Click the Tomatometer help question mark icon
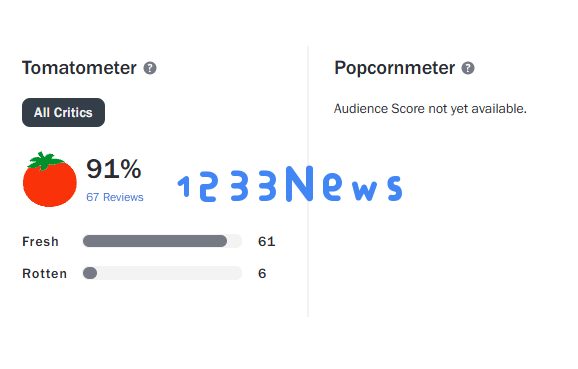Image resolution: width=578 pixels, height=369 pixels. [x=150, y=68]
